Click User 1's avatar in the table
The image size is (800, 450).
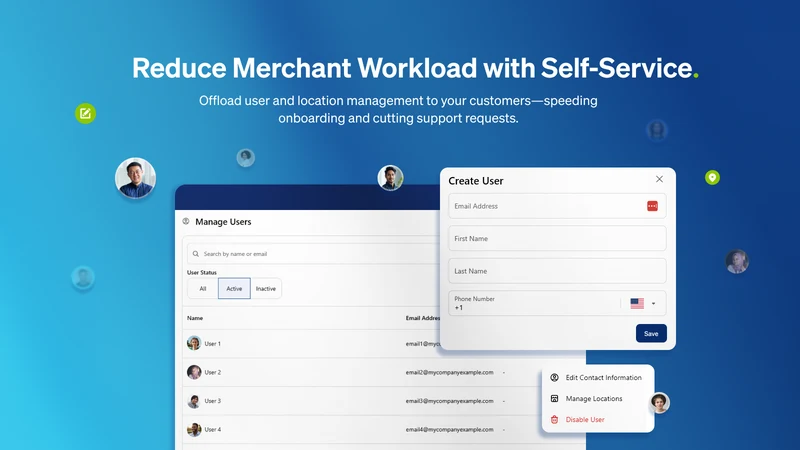point(194,343)
